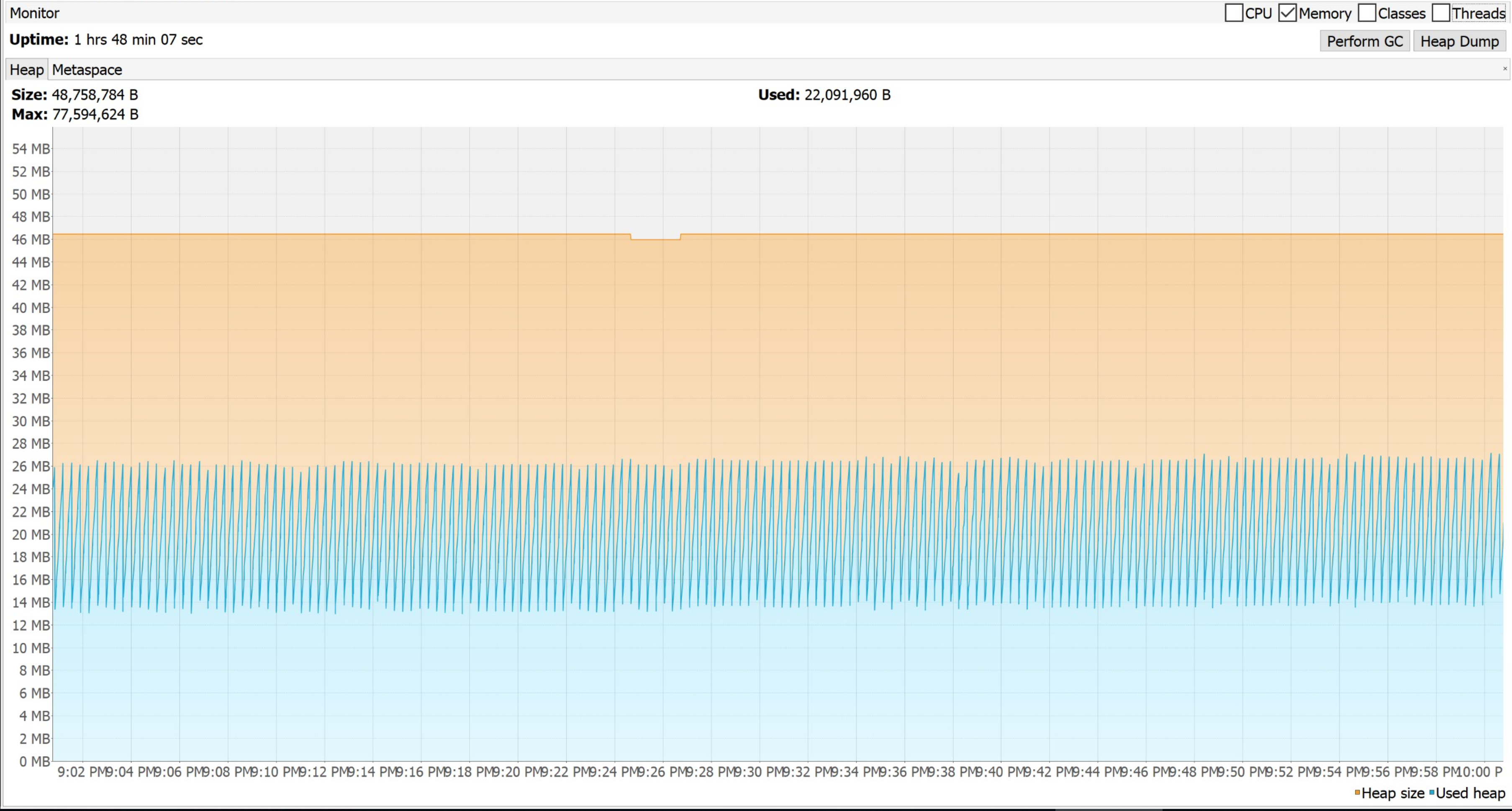Click the blue Used heap legend swatch
This screenshot has width=1512, height=811.
coord(1432,793)
